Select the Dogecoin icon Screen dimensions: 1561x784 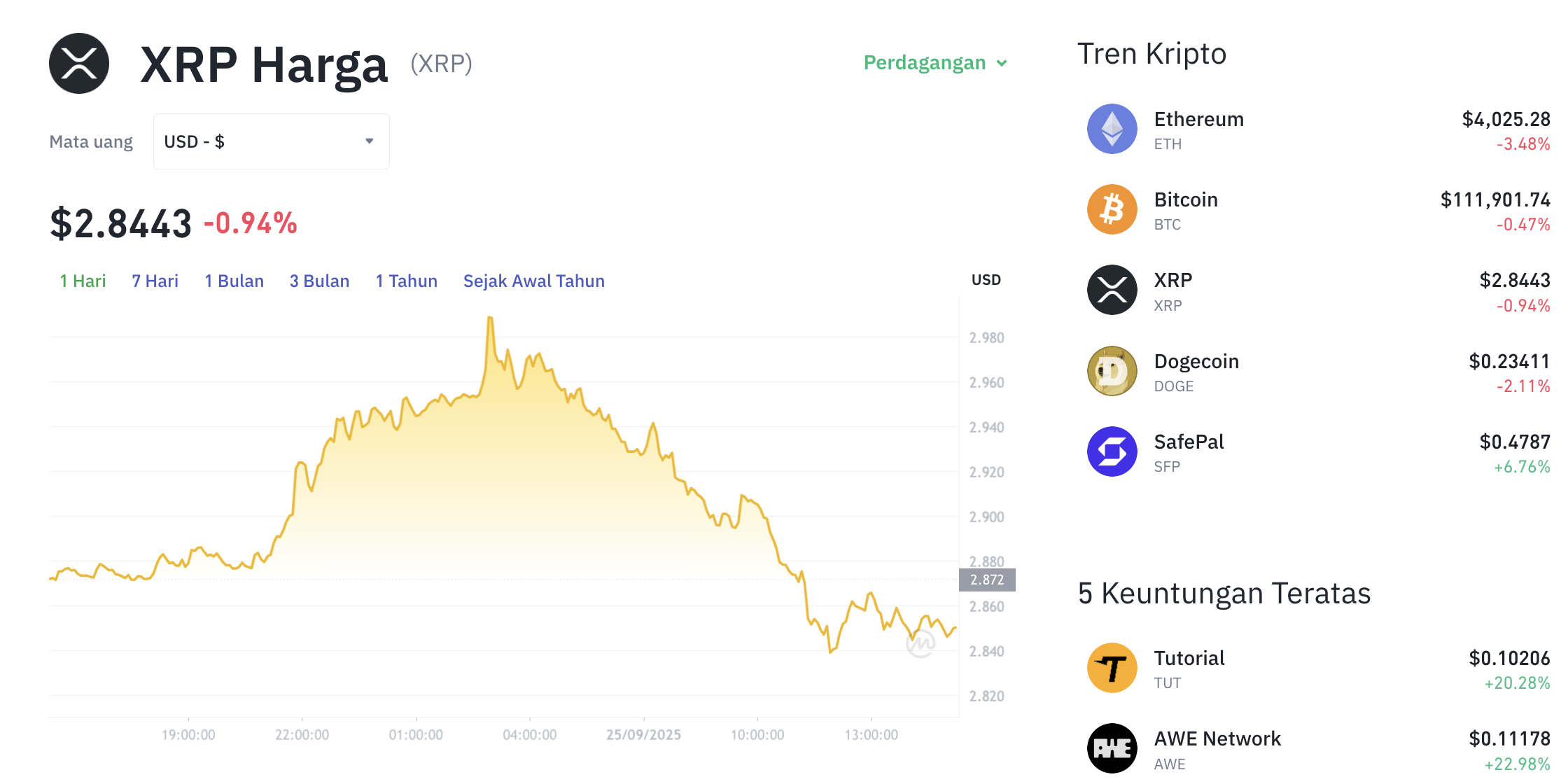tap(1112, 371)
